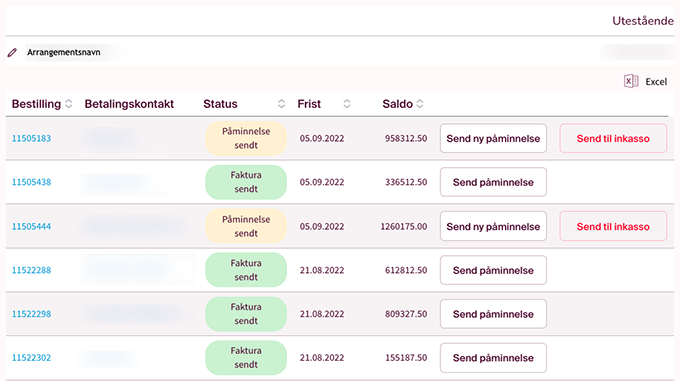The height and width of the screenshot is (381, 680).
Task: Click saldo value 612812.50
Action: click(x=406, y=270)
